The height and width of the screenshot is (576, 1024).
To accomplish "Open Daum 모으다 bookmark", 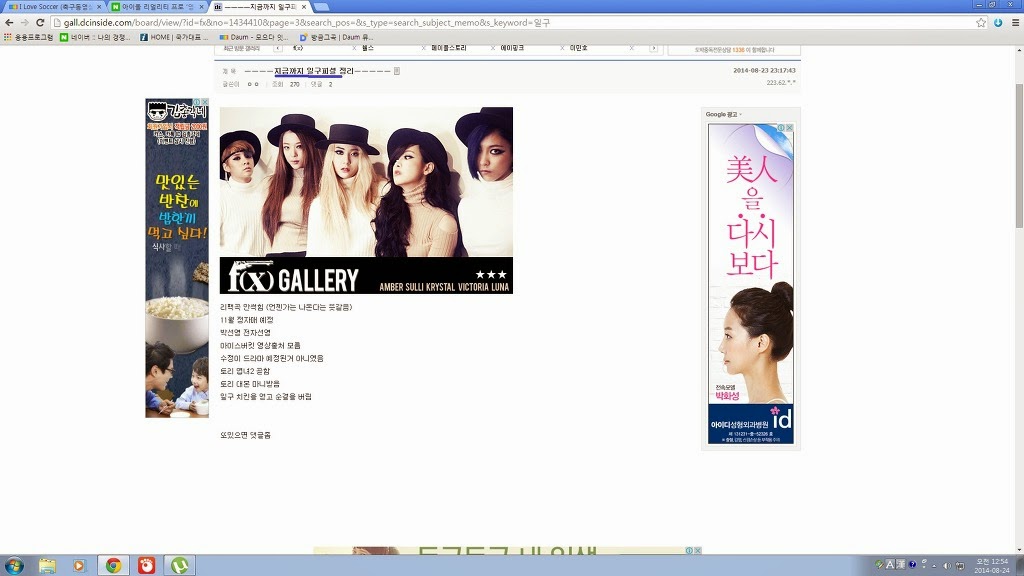I will click(253, 37).
